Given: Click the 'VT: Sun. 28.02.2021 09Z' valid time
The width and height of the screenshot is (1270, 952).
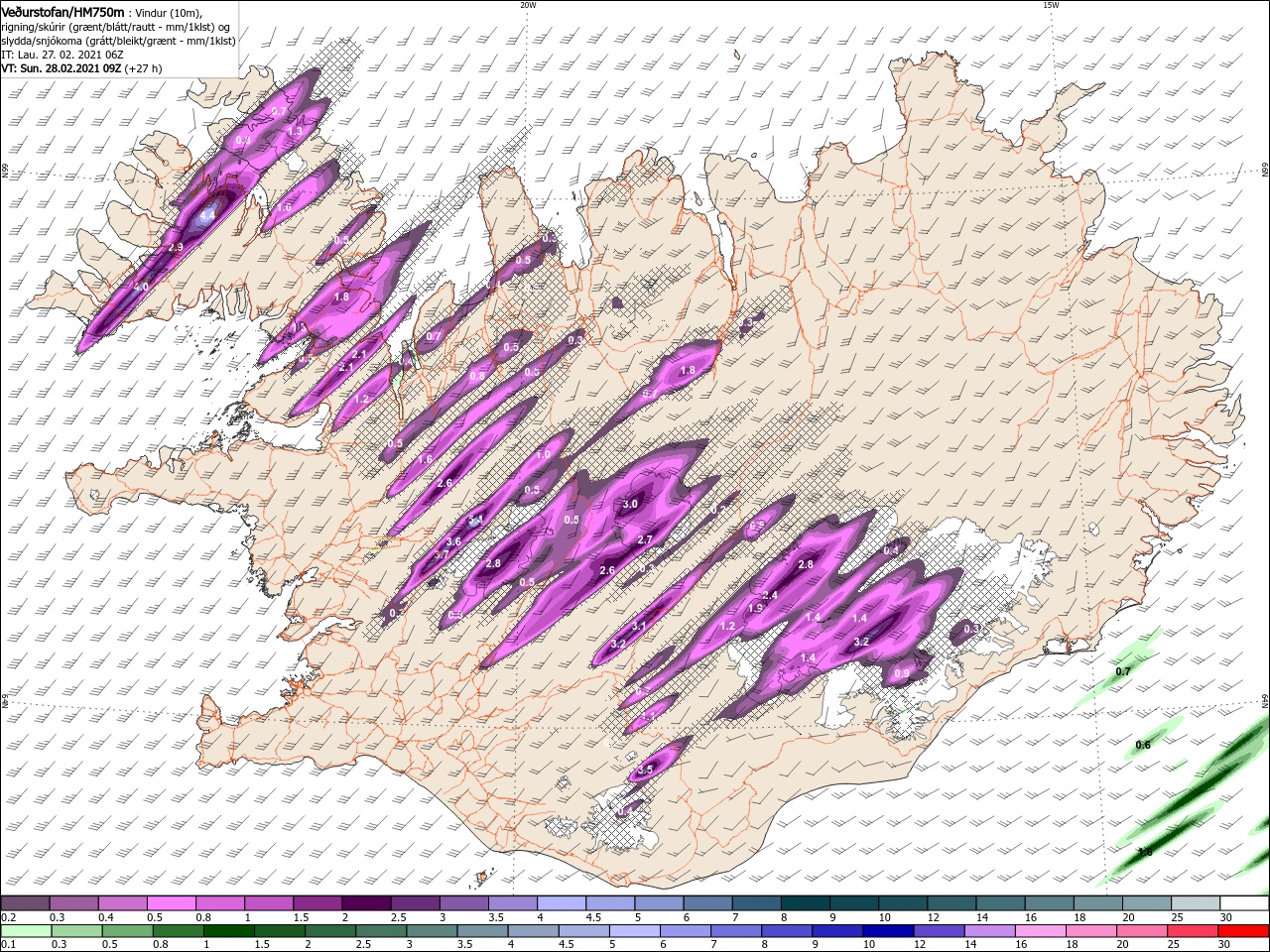Looking at the screenshot, I should [62, 68].
